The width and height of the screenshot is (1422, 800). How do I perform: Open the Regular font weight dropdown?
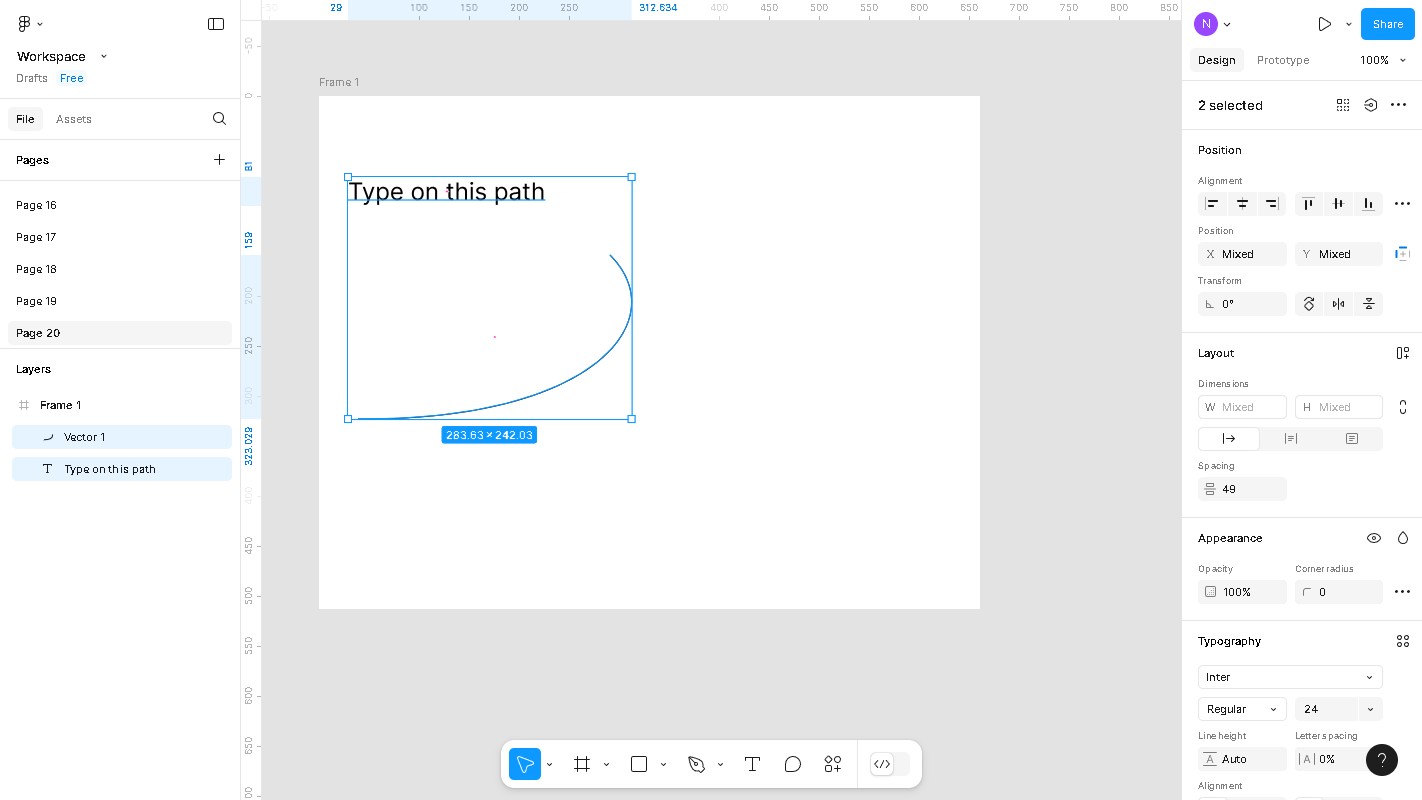pos(1241,709)
